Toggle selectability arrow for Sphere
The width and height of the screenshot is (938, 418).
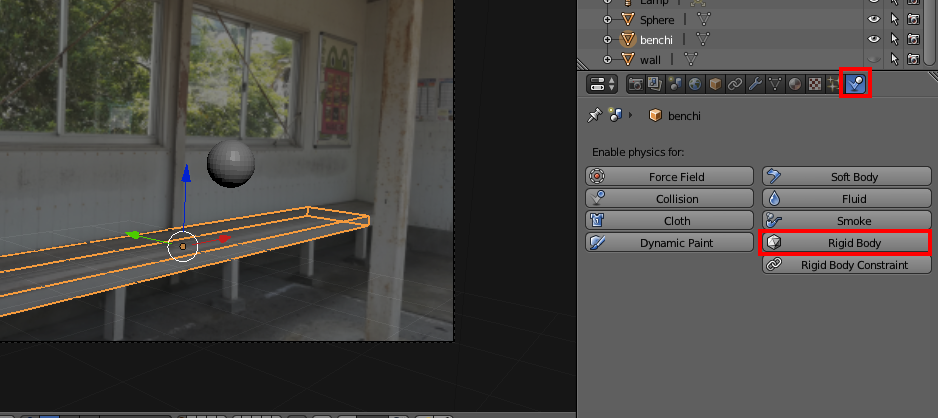pos(894,19)
